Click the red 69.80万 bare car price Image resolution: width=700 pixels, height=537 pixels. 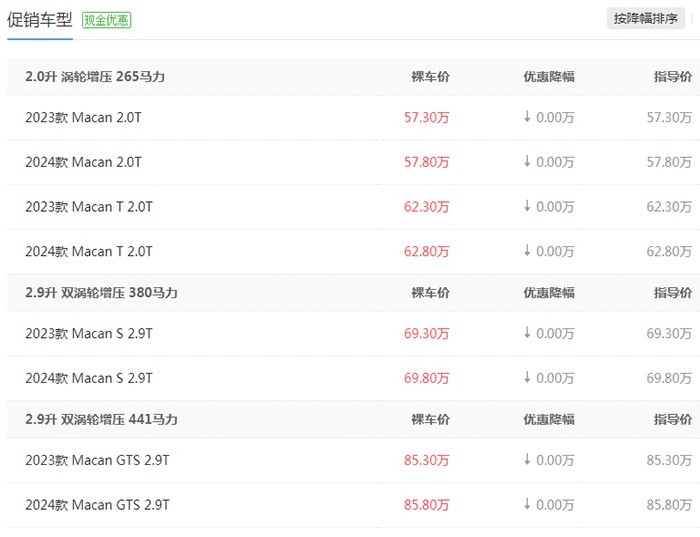tap(426, 378)
